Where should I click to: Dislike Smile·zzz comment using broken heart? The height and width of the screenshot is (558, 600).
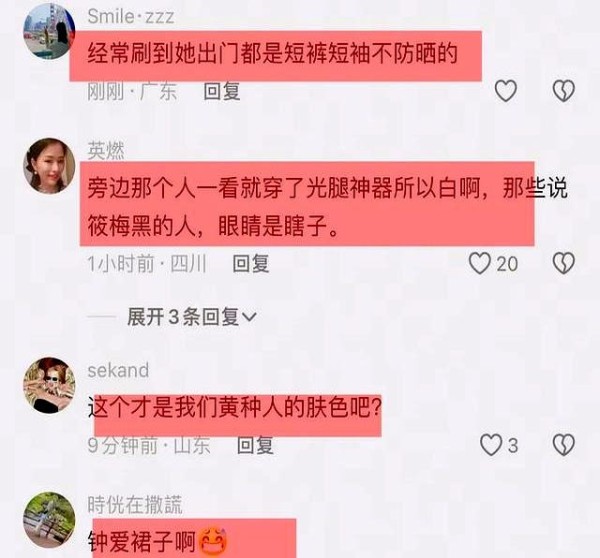coord(564,91)
